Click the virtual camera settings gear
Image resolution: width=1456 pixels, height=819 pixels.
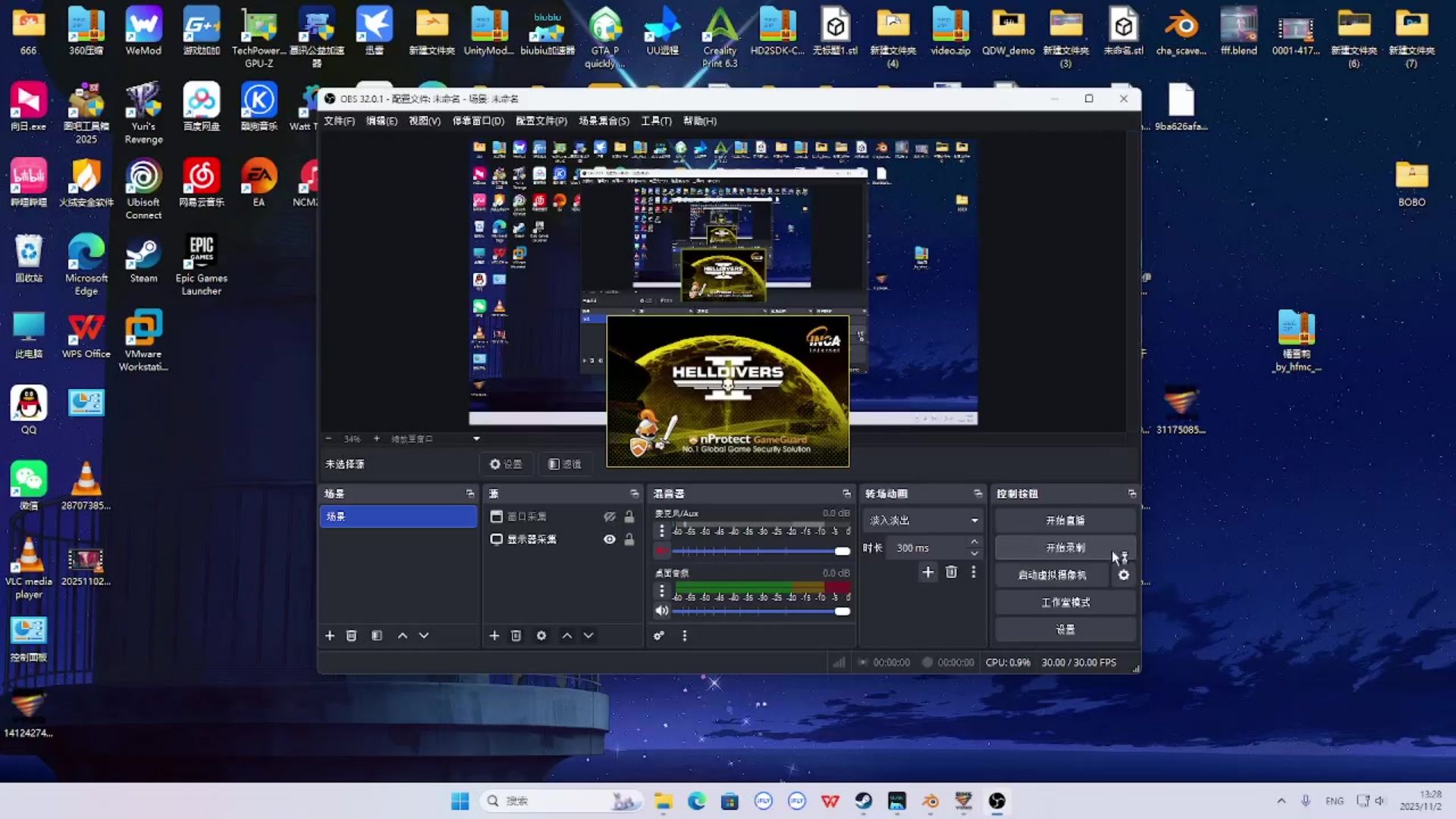pos(1124,575)
